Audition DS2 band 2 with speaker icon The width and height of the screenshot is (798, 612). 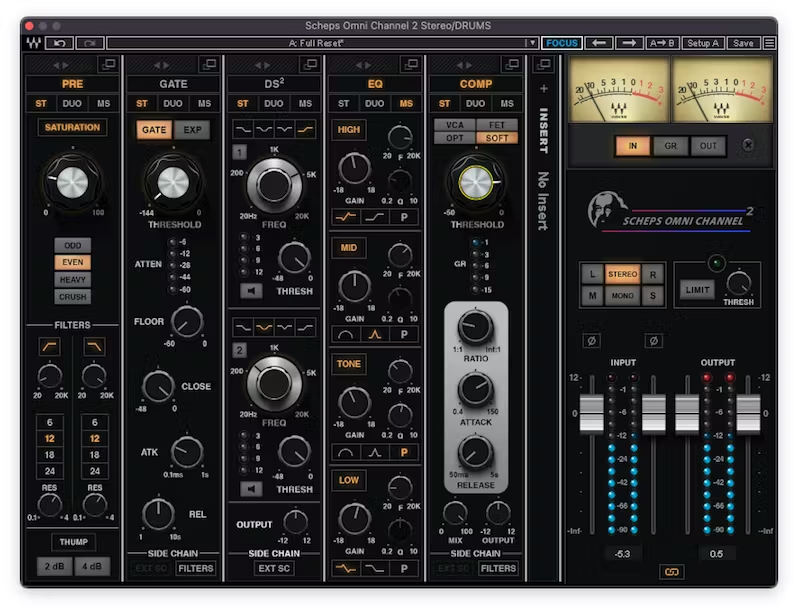coord(251,489)
